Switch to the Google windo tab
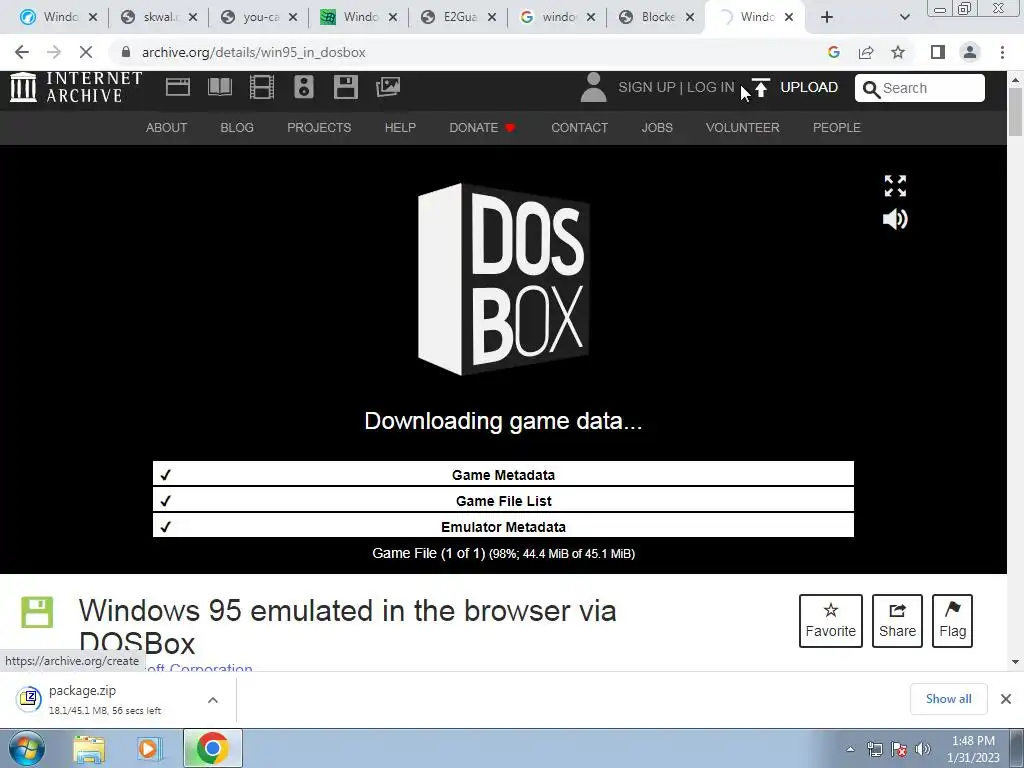The width and height of the screenshot is (1024, 768). (x=558, y=17)
